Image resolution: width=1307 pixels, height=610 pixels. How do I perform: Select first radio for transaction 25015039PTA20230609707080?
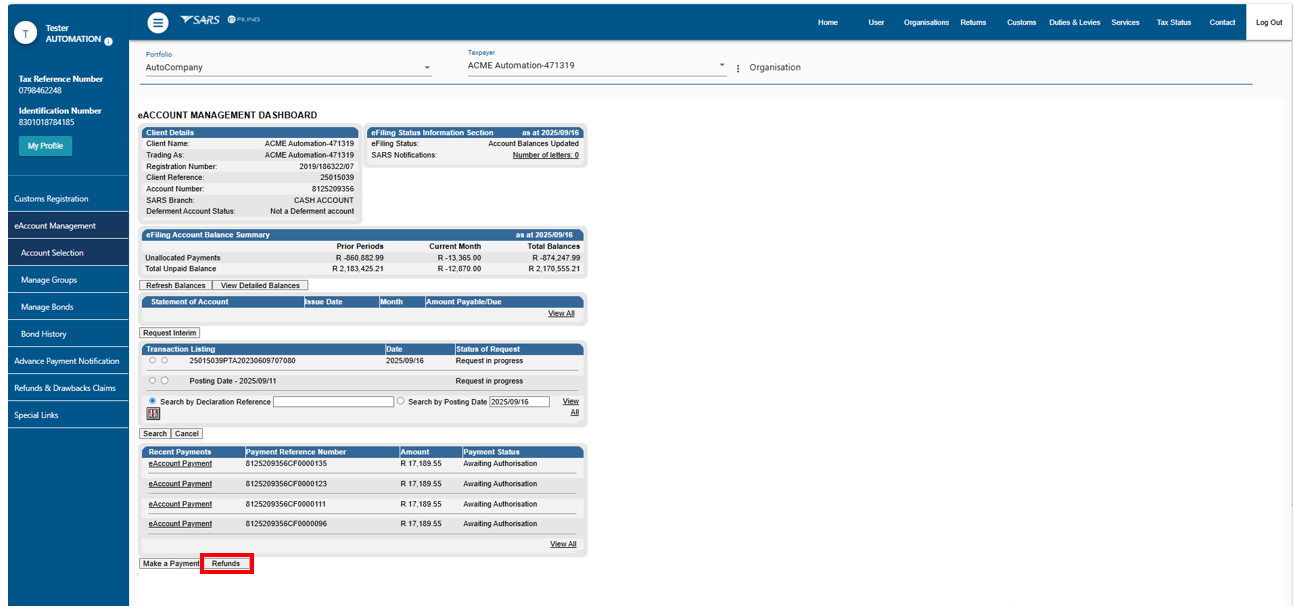click(152, 360)
